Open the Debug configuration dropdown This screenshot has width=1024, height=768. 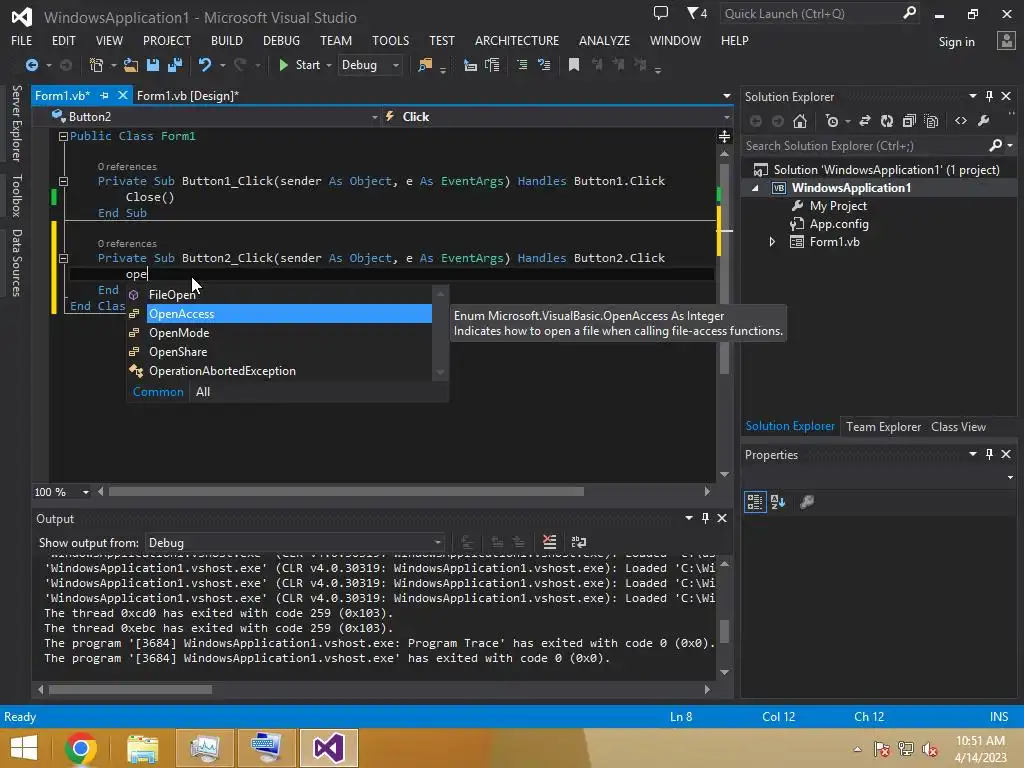click(370, 65)
